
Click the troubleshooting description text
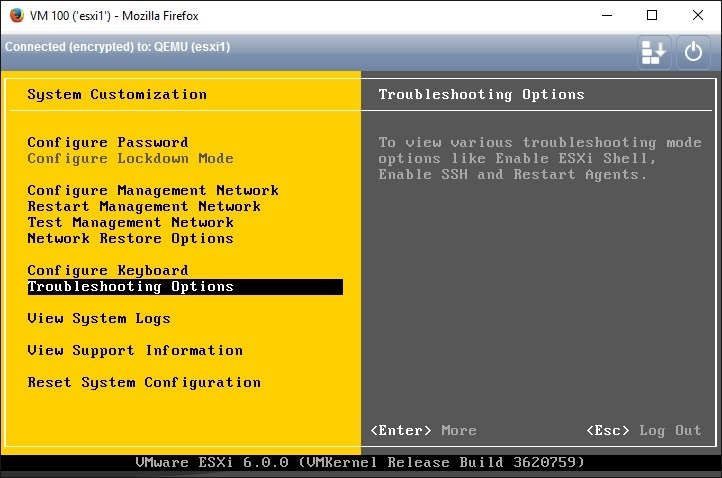point(540,158)
